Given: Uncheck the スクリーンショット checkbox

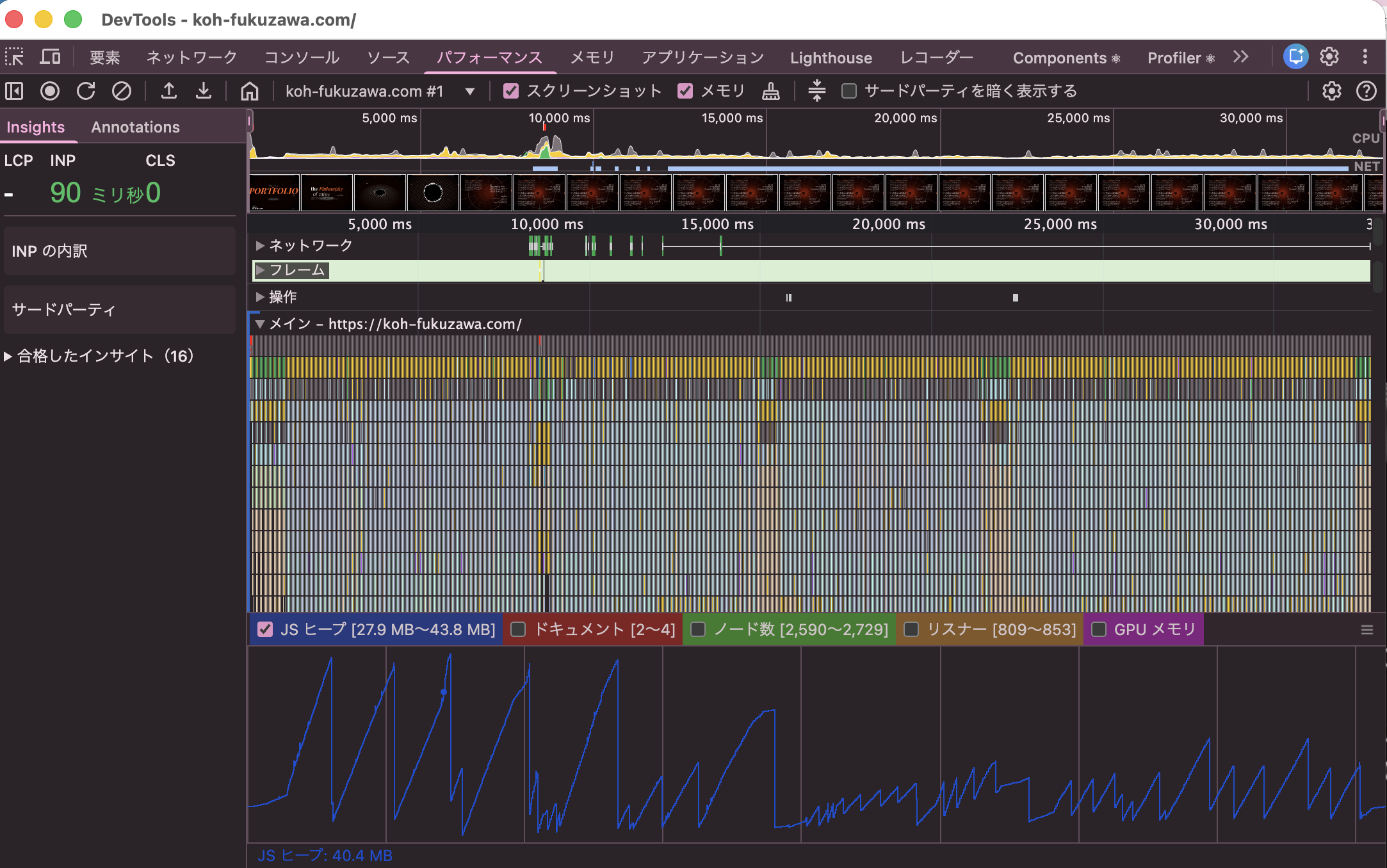Looking at the screenshot, I should pos(511,92).
